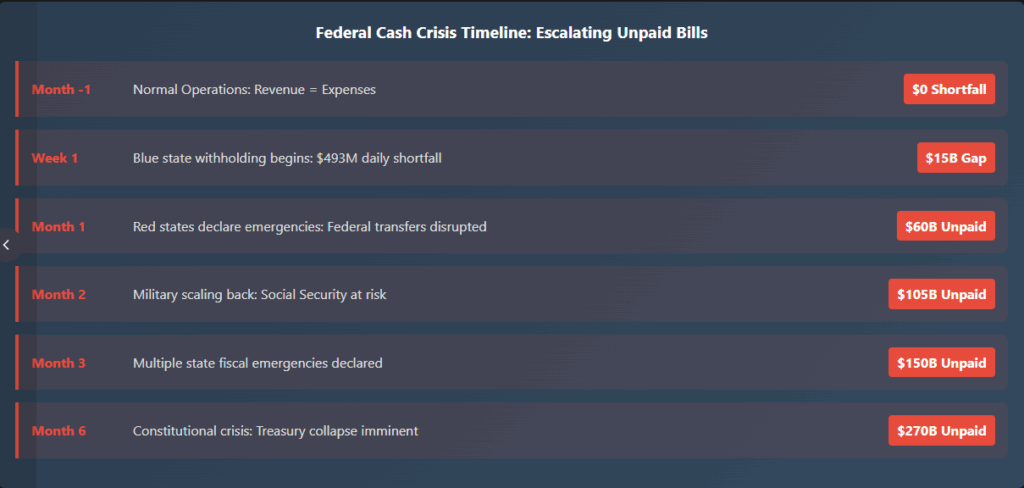Select the Month -1 timeline label
1024x488 pixels.
[61, 90]
